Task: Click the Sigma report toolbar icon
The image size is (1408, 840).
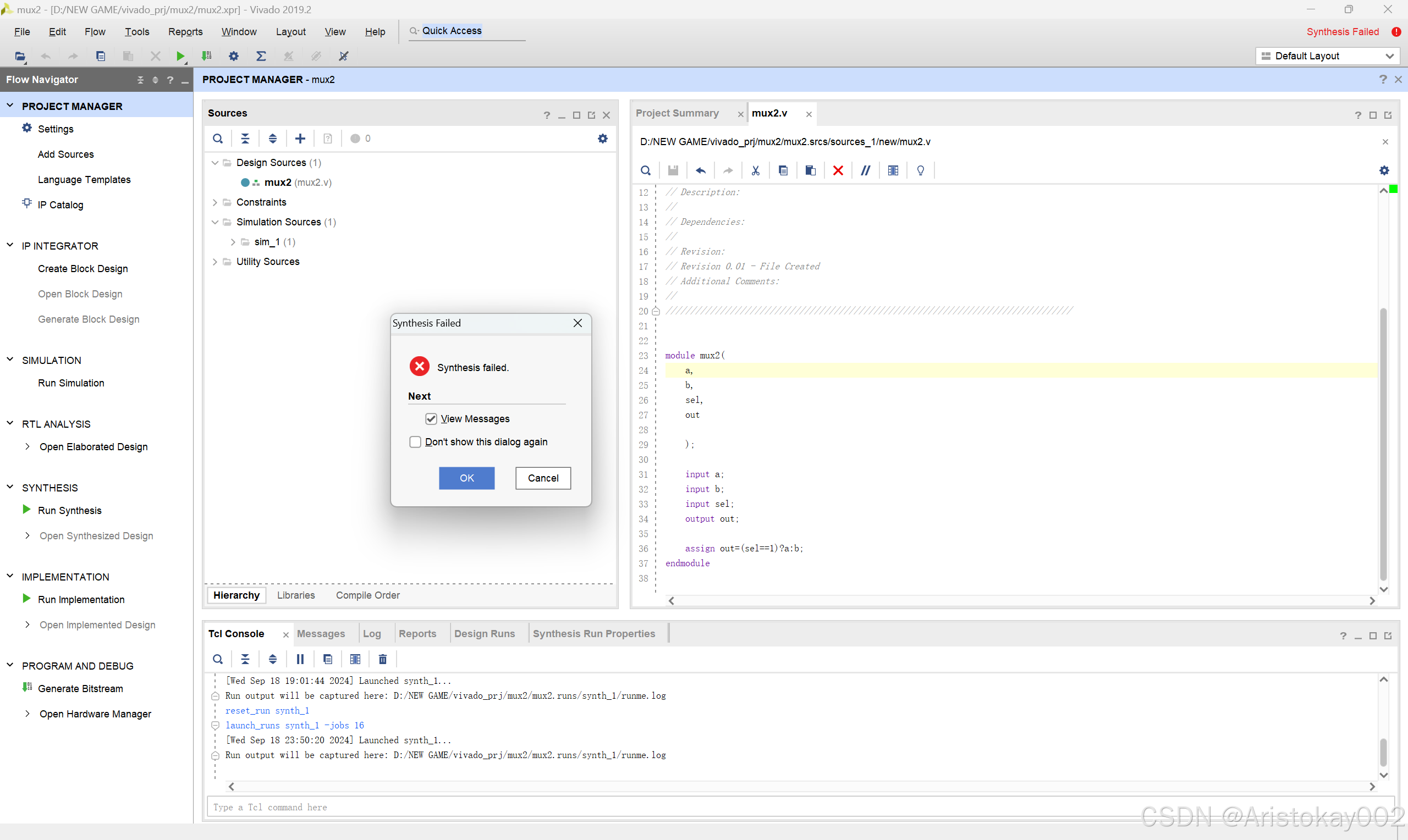Action: 261,56
